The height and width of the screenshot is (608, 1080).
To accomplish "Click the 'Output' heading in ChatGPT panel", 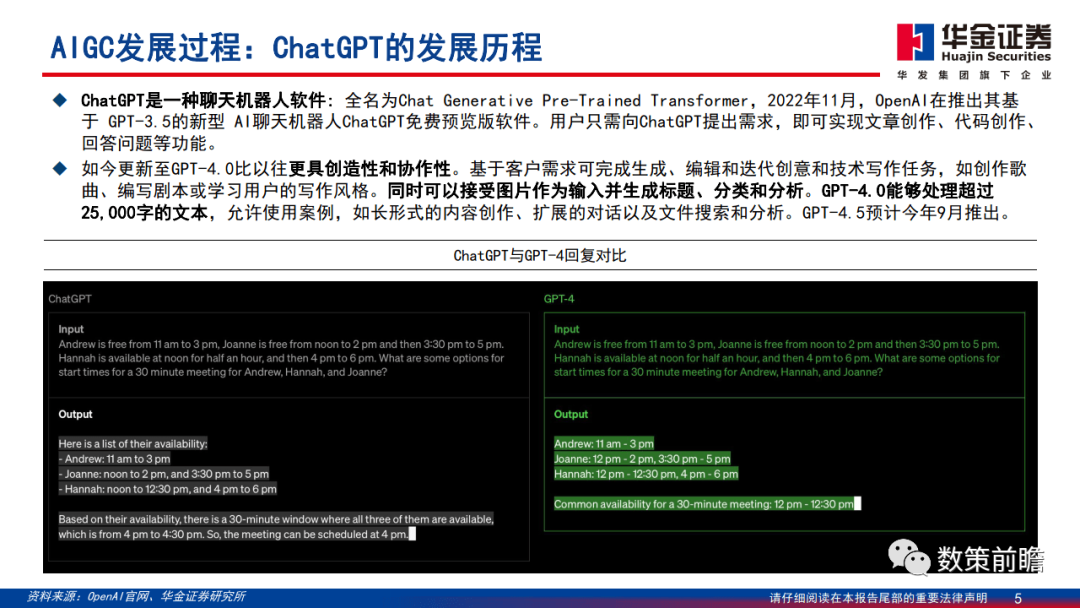I will point(75,415).
